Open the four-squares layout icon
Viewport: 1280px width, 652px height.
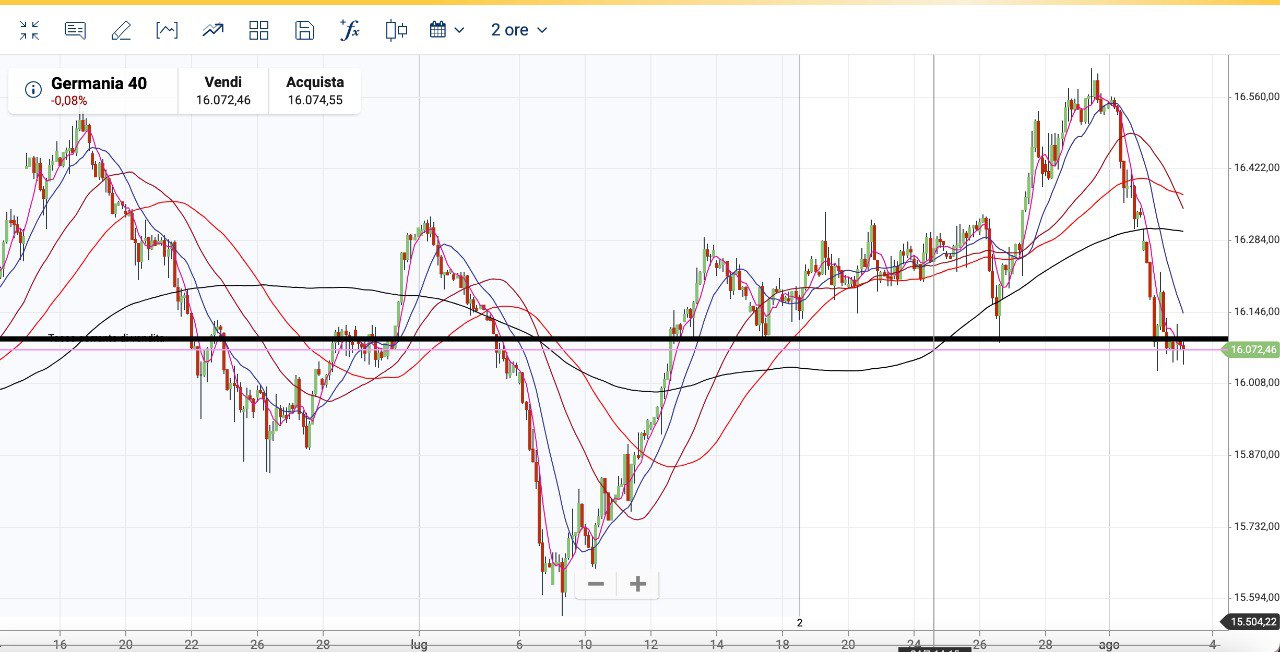point(259,30)
